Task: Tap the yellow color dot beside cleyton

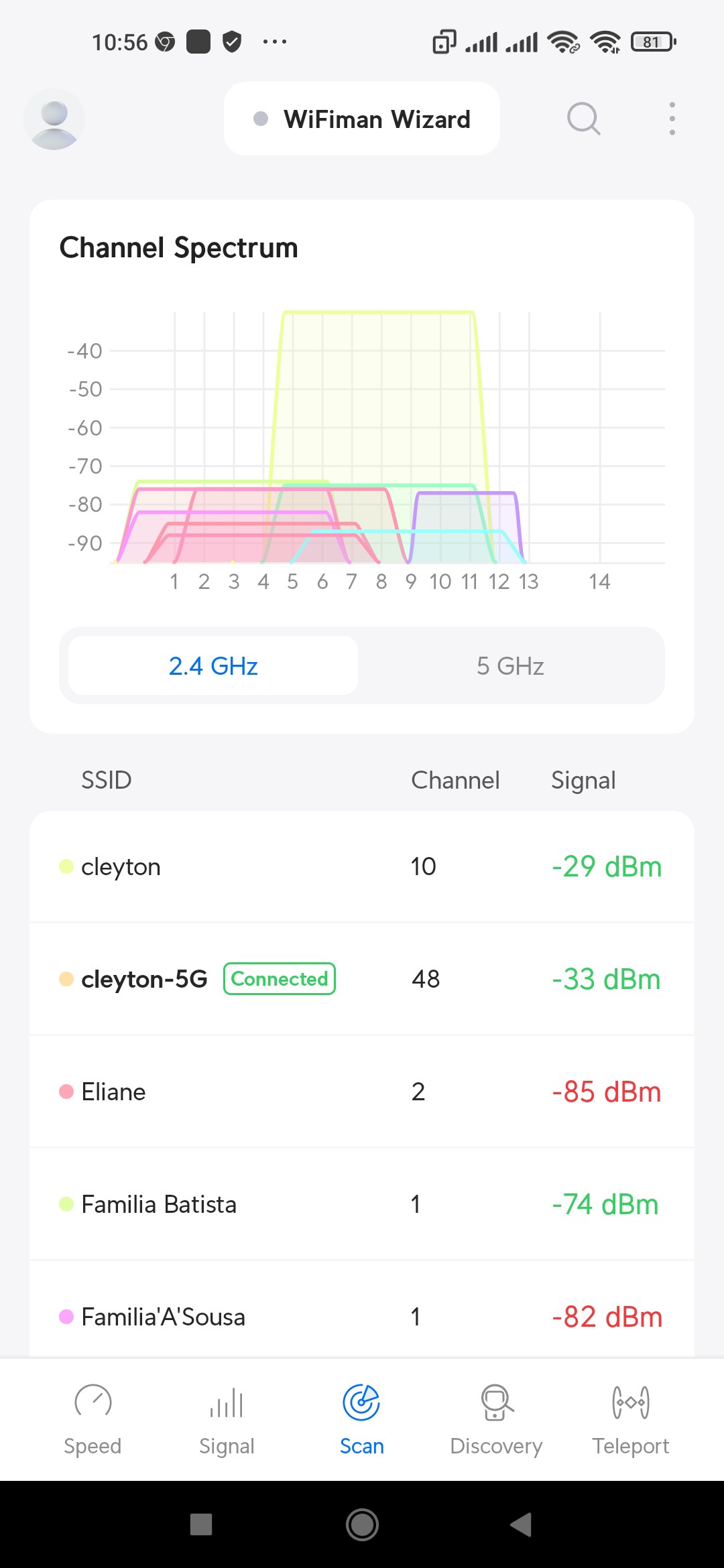Action: (x=66, y=866)
